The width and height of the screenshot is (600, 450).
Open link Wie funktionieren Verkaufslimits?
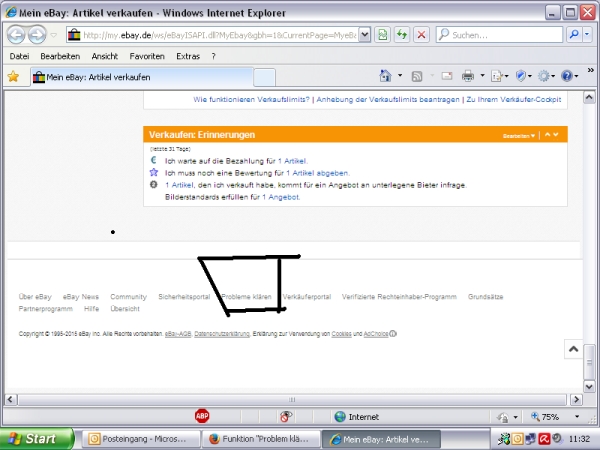click(251, 99)
